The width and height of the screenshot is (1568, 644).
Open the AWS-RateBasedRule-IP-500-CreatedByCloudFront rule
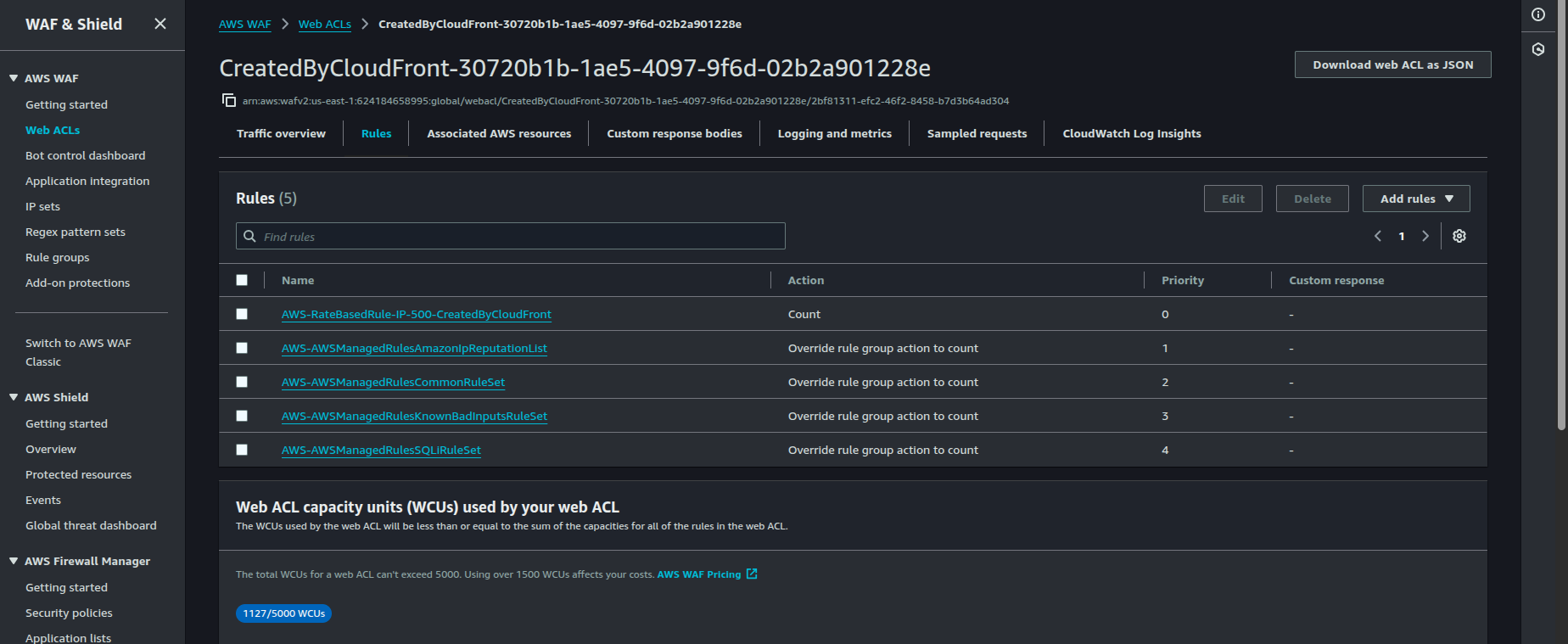[417, 314]
